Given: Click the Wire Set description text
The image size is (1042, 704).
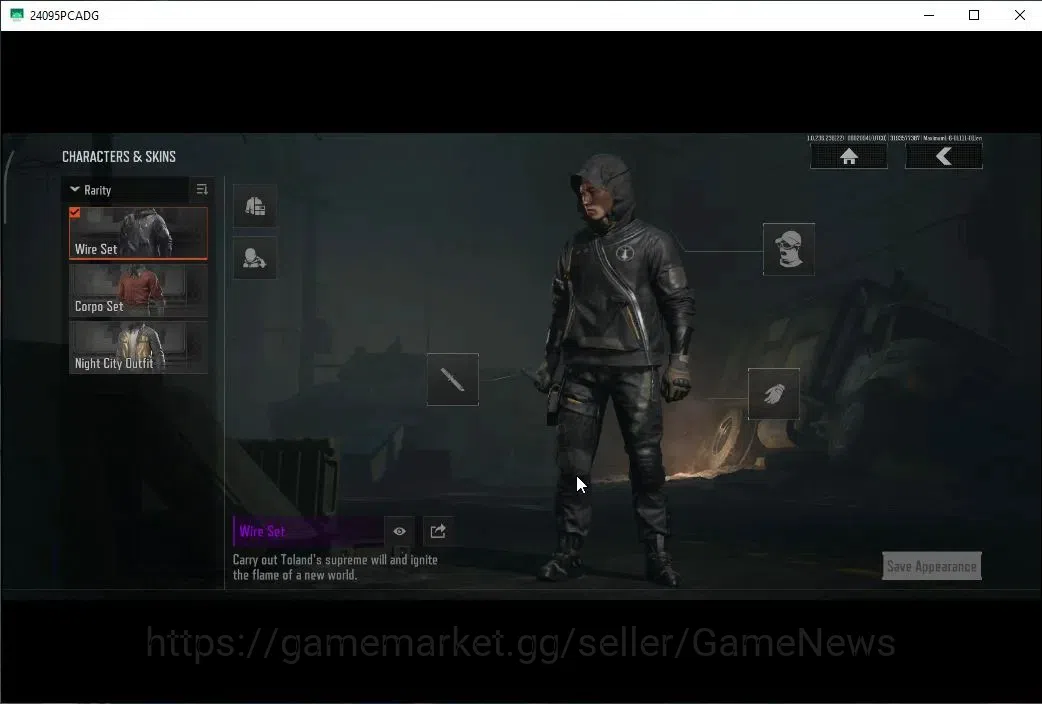Looking at the screenshot, I should [x=335, y=567].
